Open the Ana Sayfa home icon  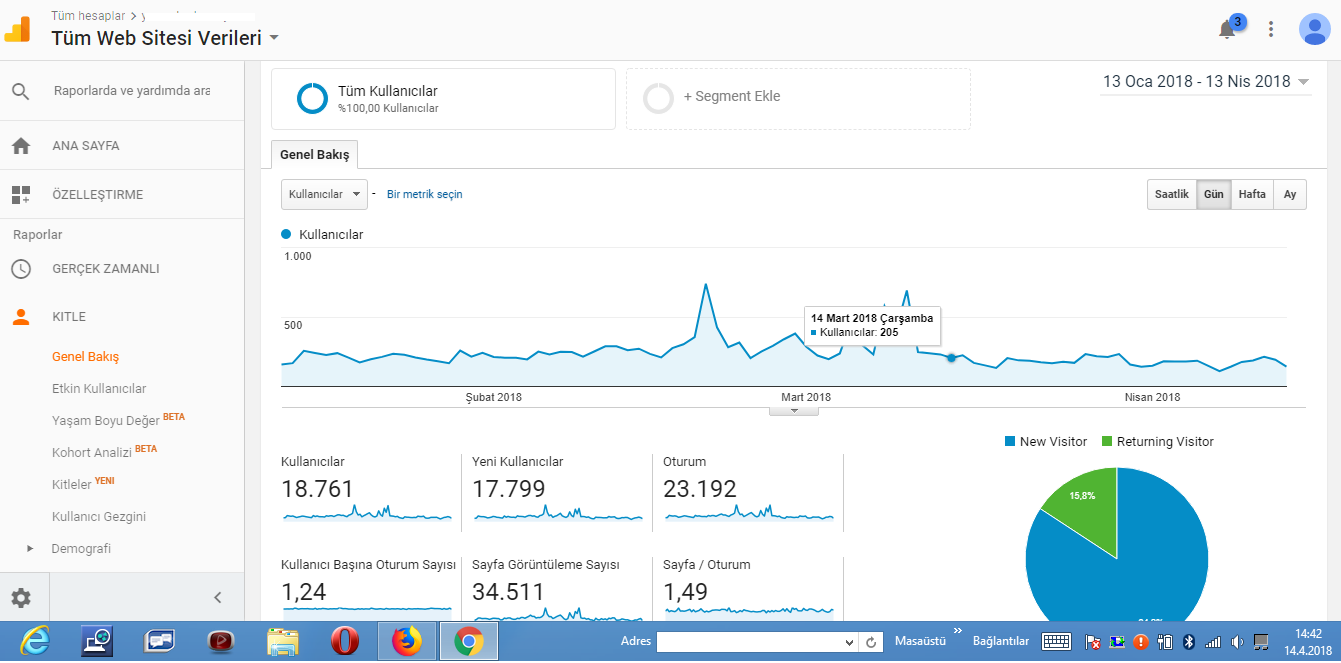point(21,146)
